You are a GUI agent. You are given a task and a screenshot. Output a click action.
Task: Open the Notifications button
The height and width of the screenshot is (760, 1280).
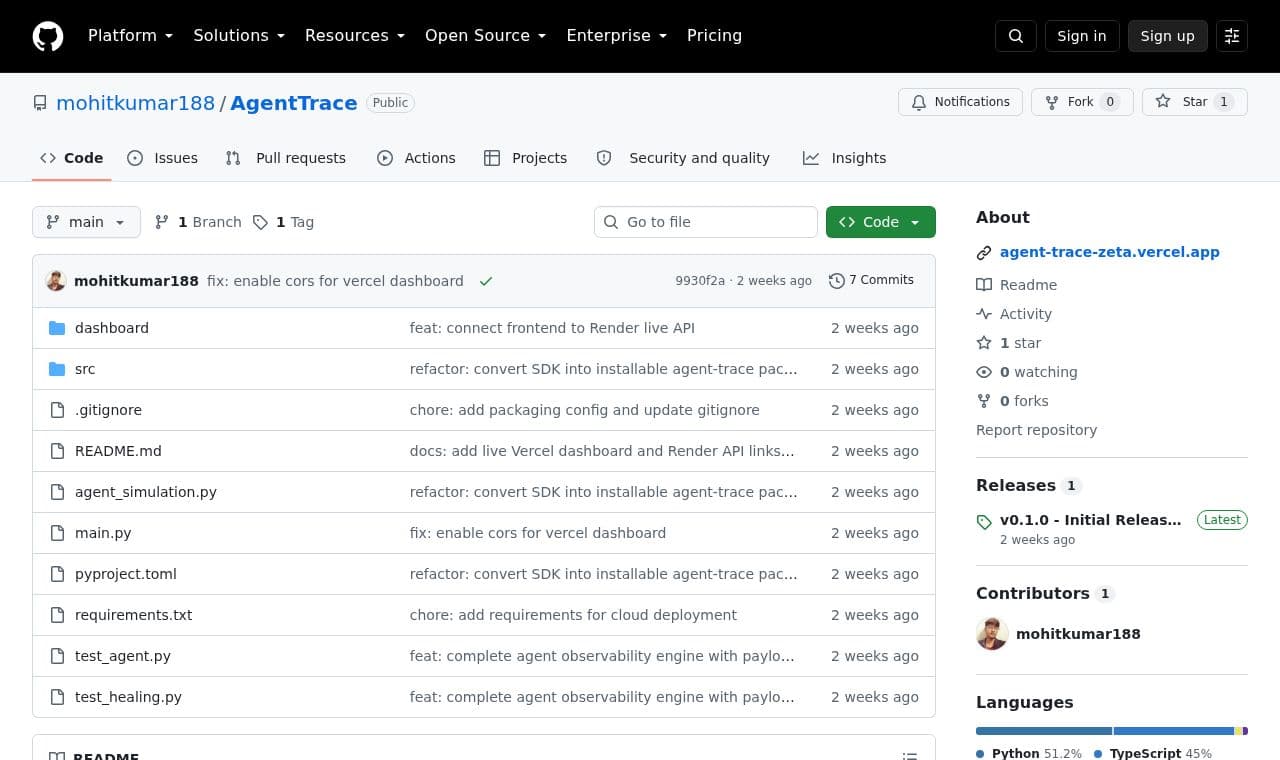click(961, 102)
